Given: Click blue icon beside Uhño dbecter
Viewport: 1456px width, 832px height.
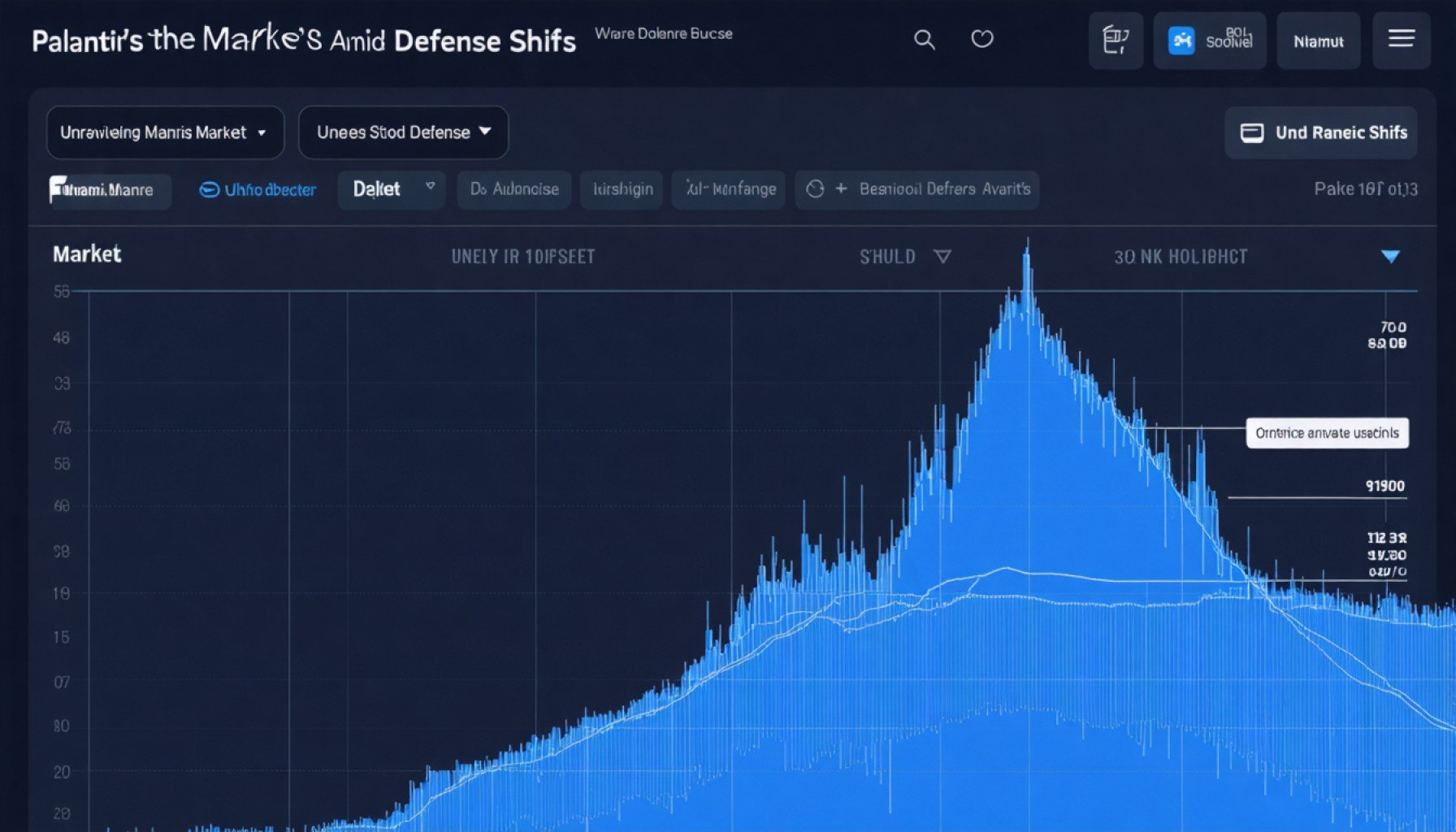Looking at the screenshot, I should point(209,190).
